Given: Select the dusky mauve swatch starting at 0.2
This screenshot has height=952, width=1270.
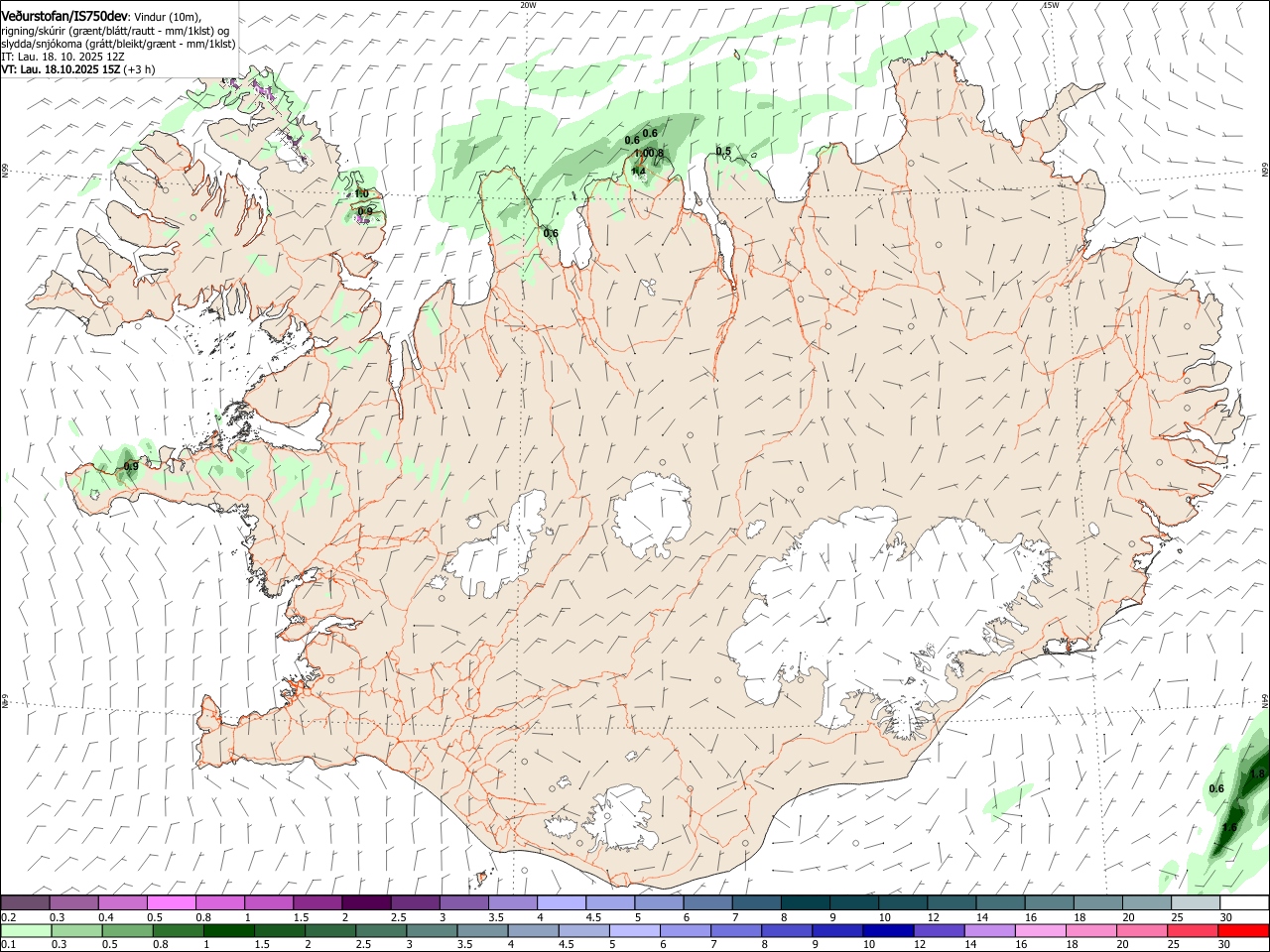Looking at the screenshot, I should point(26,902).
